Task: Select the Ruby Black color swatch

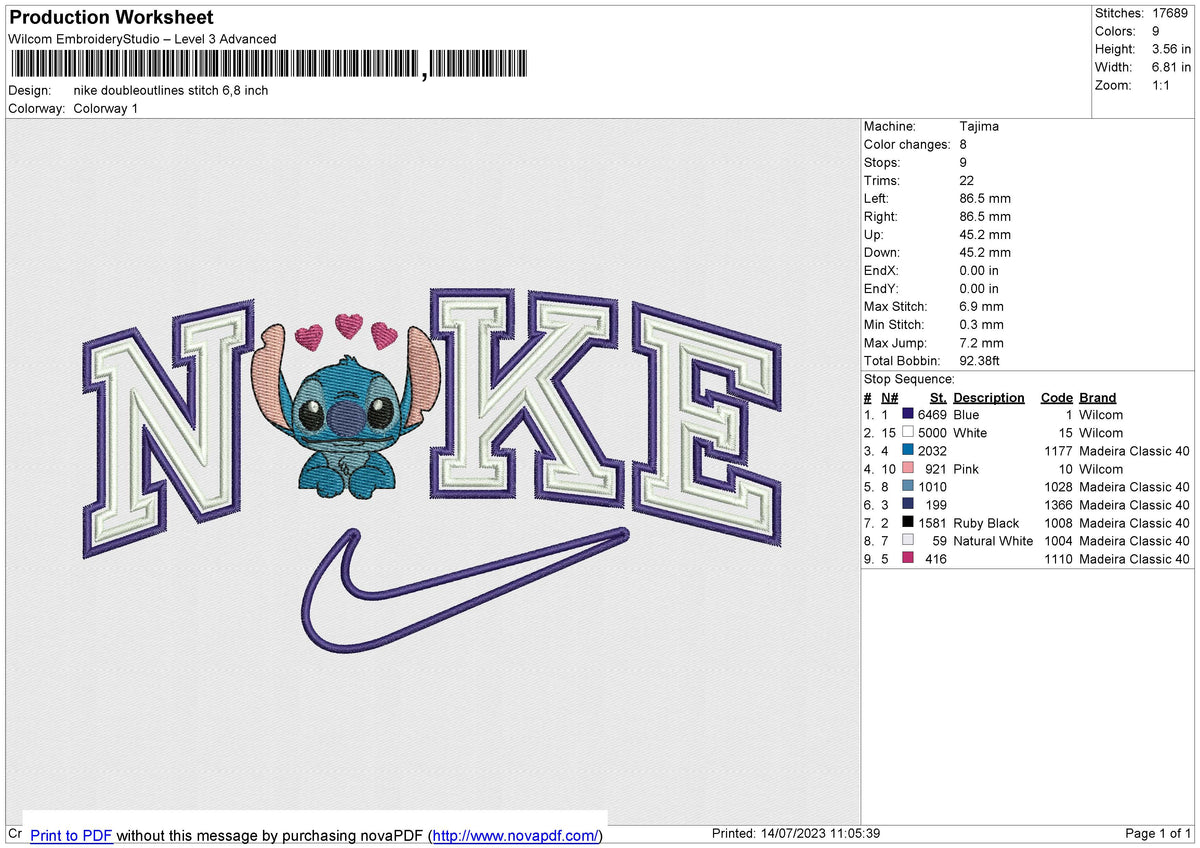Action: [908, 523]
